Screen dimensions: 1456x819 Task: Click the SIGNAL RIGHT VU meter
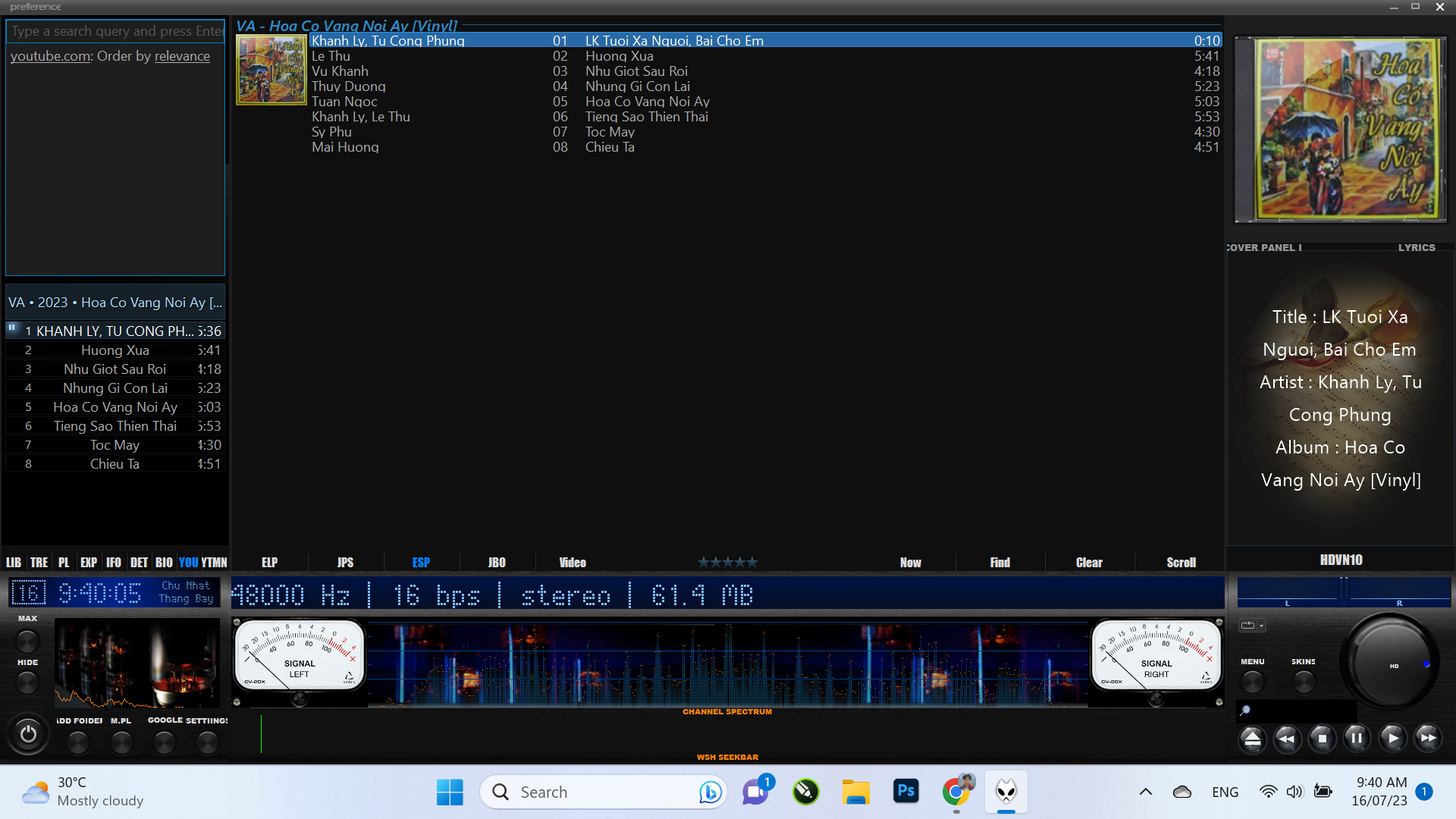pos(1156,654)
